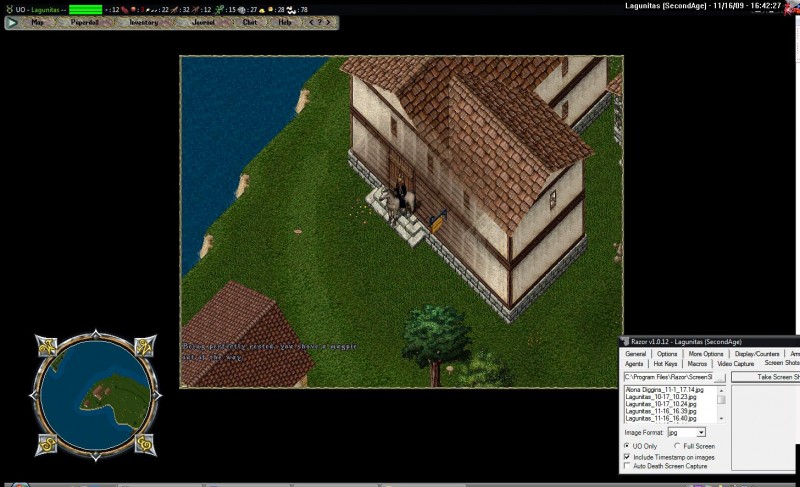Select the UO Only radio button
The width and height of the screenshot is (800, 487).
pos(627,445)
